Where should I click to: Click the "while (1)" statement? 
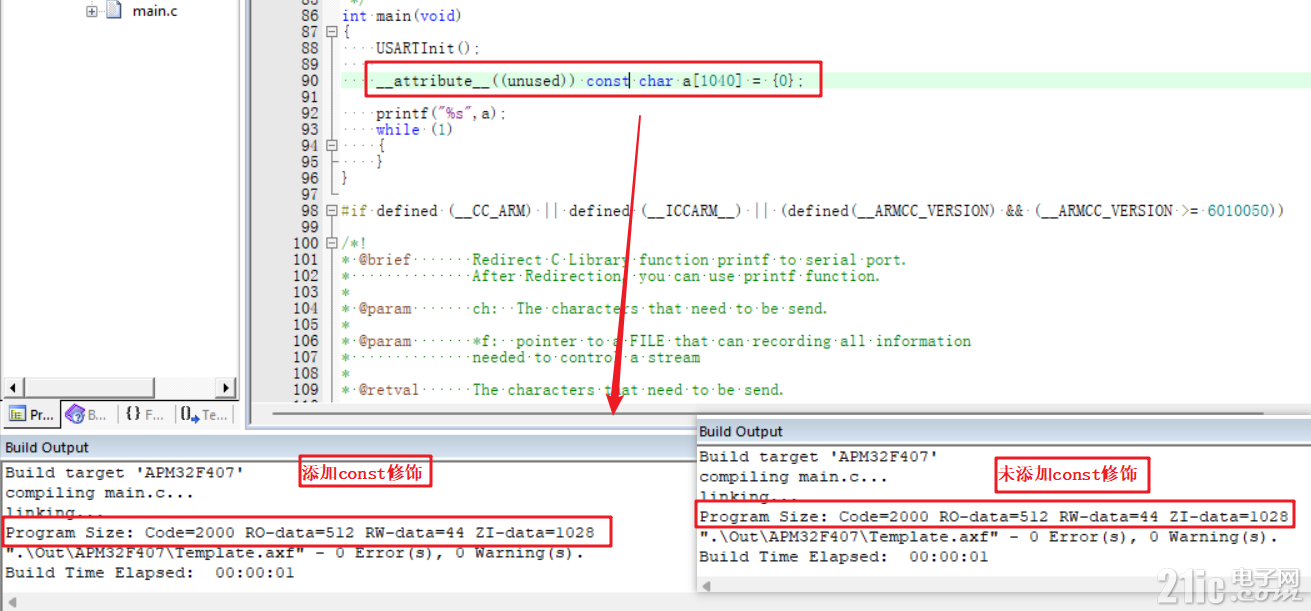(x=414, y=130)
